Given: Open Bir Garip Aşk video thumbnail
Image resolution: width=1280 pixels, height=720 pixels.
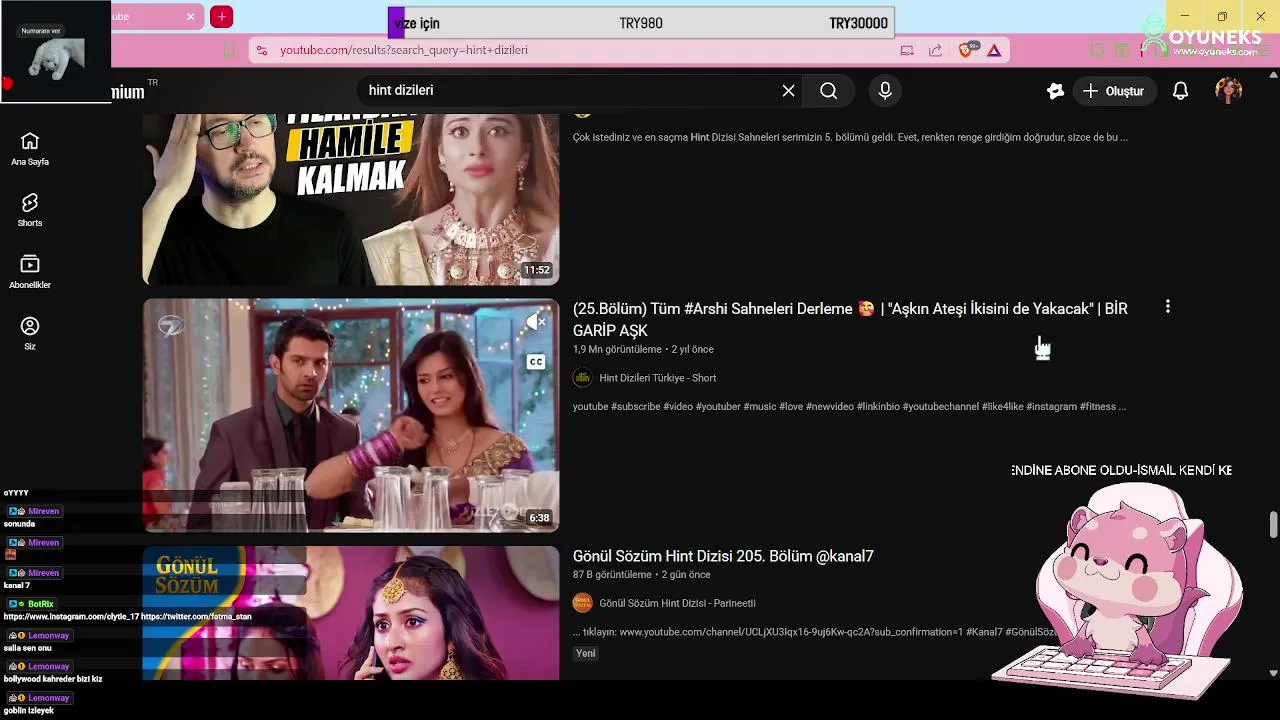Looking at the screenshot, I should (x=351, y=415).
